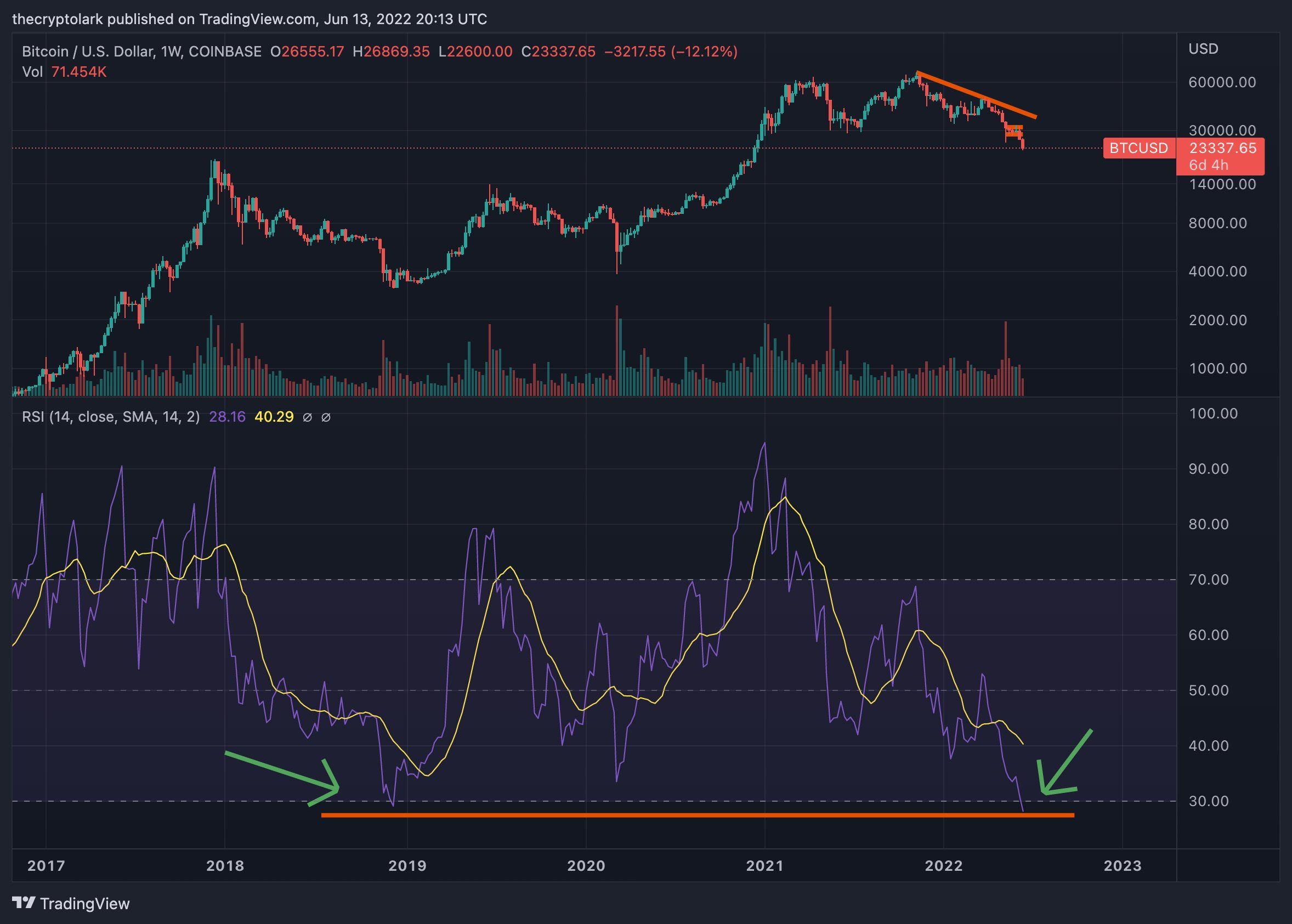This screenshot has width=1292, height=924.
Task: Click the 2019 label on time axis
Action: coord(407,866)
